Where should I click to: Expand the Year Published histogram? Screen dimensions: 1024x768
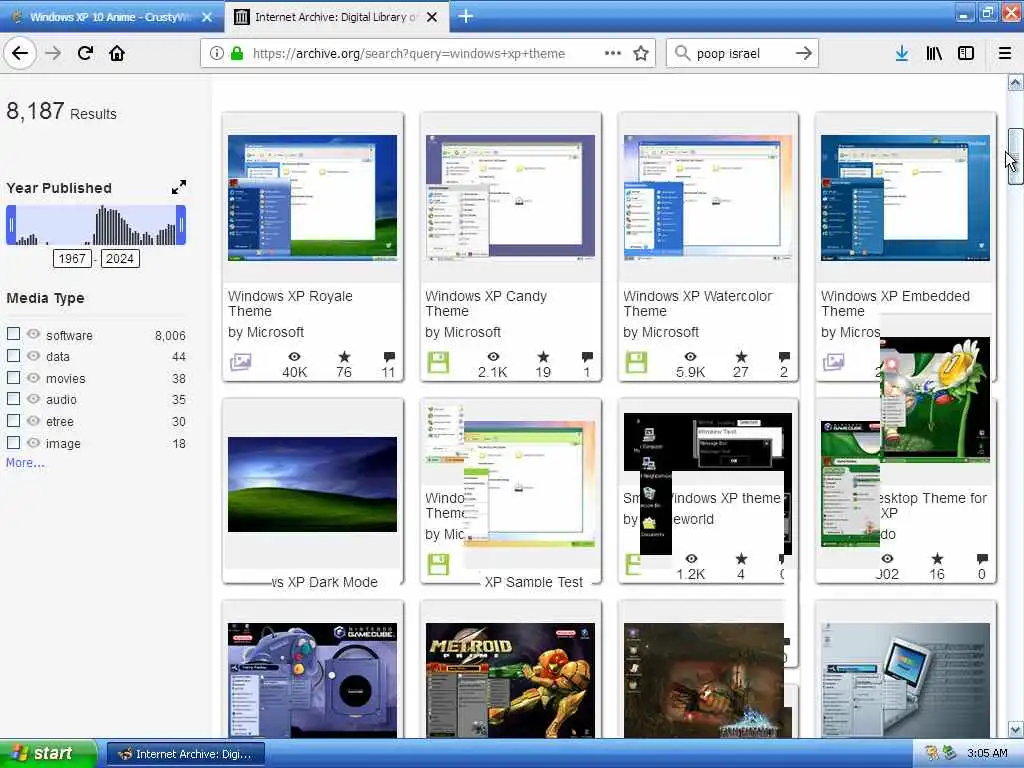point(178,187)
